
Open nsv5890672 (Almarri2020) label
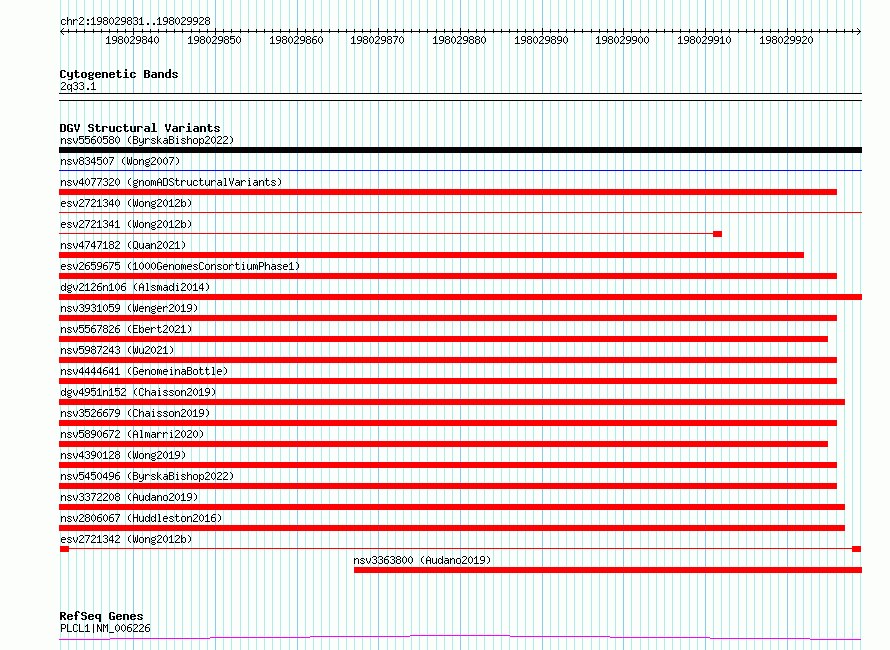pos(132,434)
